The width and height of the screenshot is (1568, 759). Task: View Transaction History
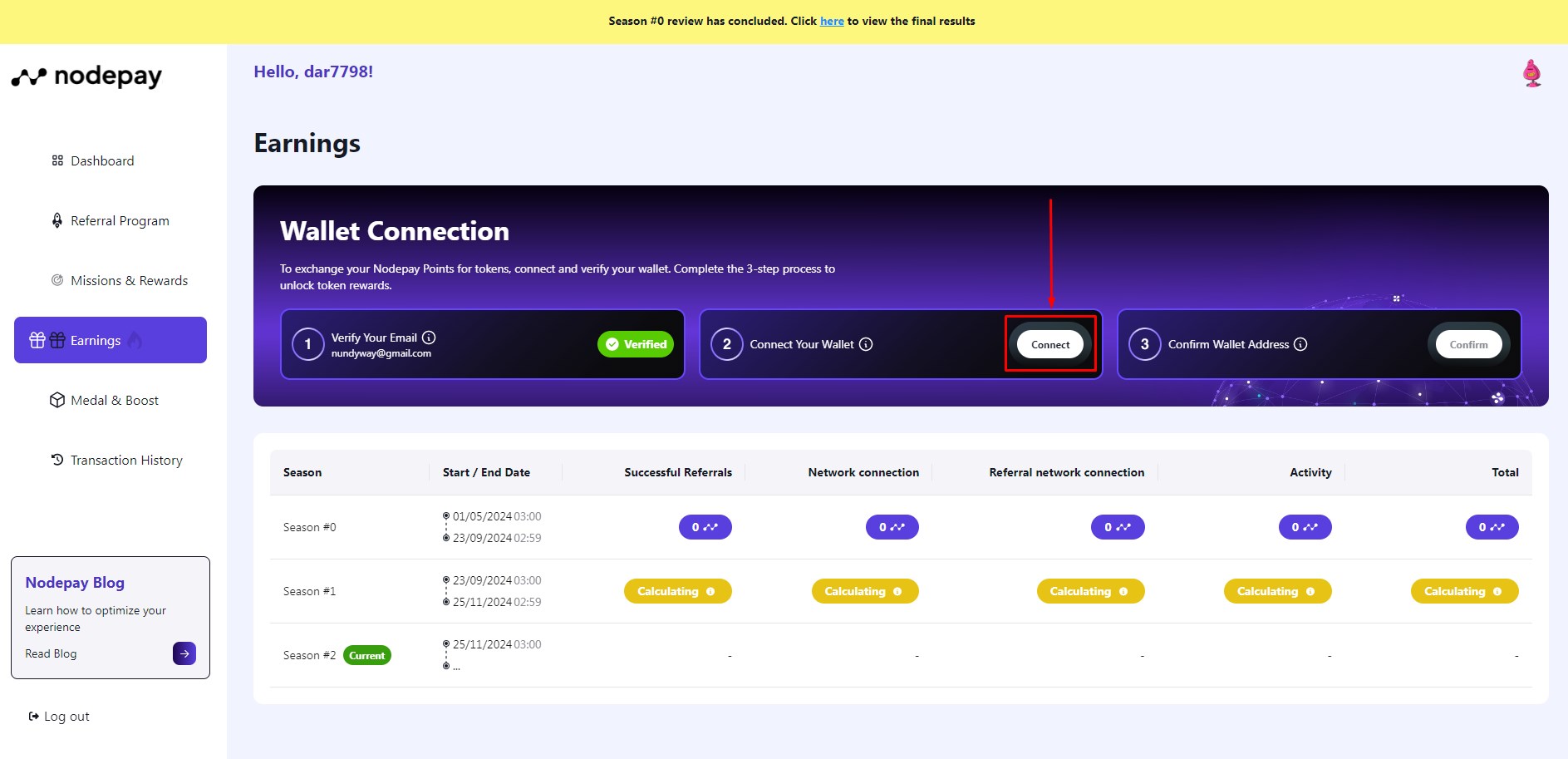pyautogui.click(x=126, y=460)
